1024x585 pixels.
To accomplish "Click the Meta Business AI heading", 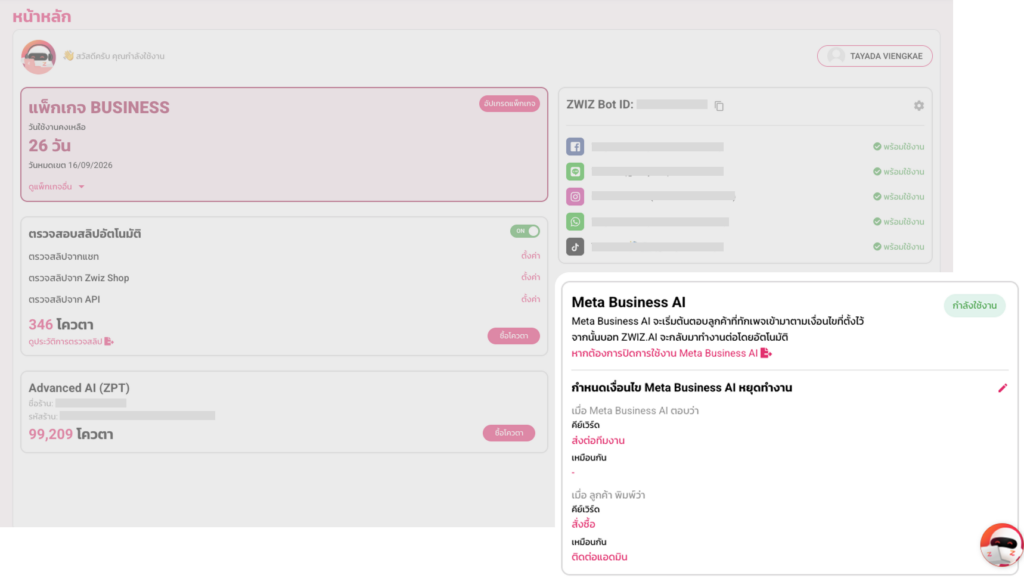I will tap(628, 302).
